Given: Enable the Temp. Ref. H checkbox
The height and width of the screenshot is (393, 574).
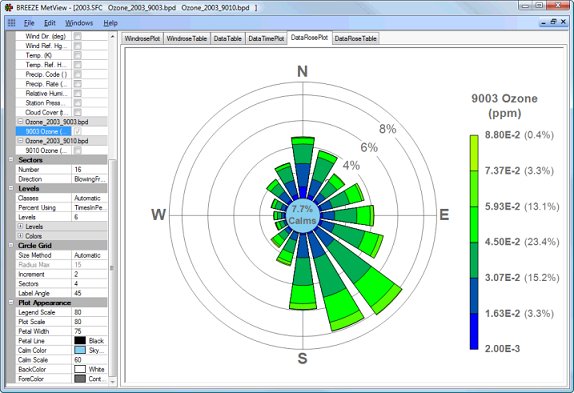Looking at the screenshot, I should coord(78,65).
